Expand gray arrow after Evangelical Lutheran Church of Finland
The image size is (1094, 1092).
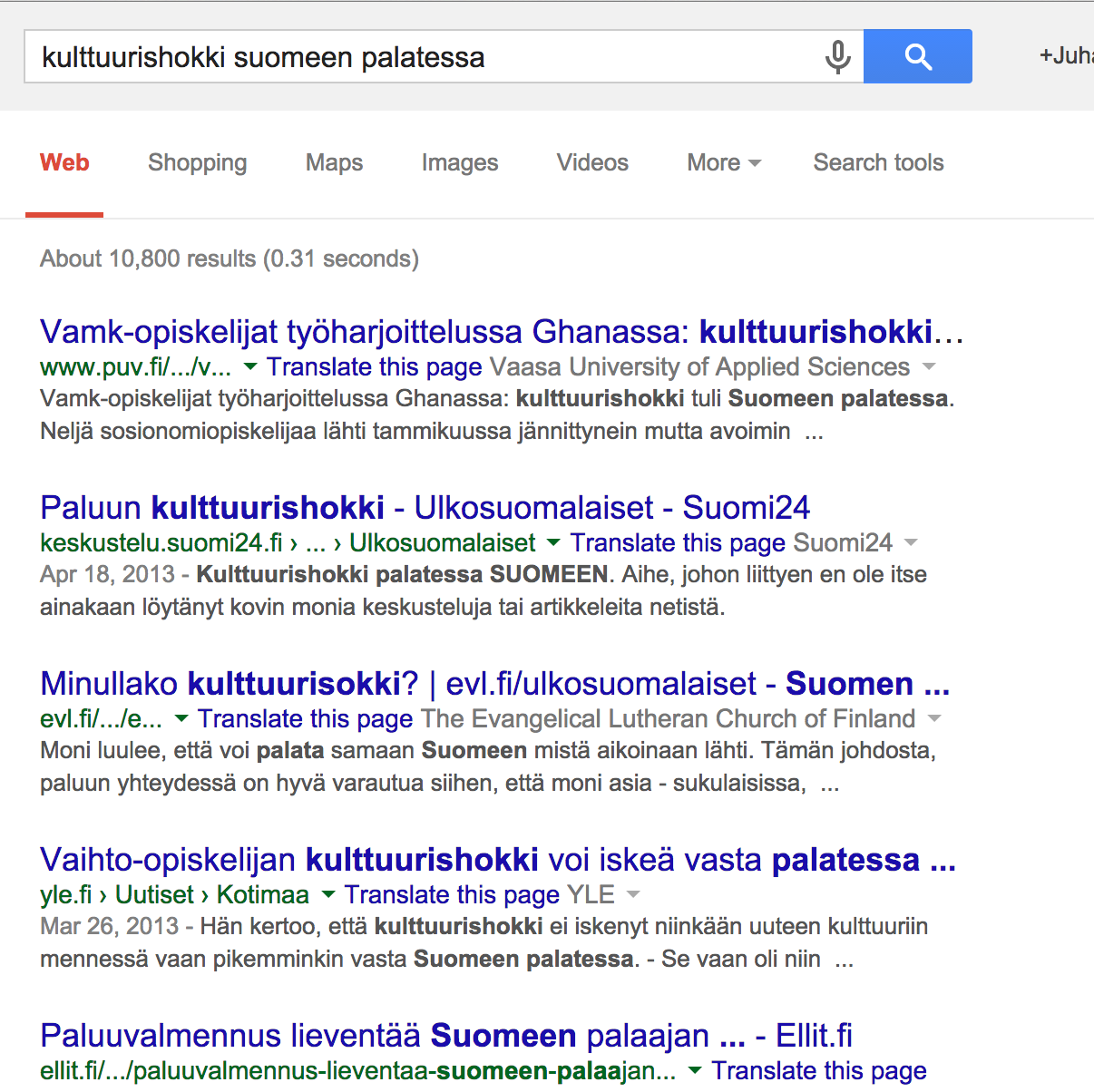point(934,718)
